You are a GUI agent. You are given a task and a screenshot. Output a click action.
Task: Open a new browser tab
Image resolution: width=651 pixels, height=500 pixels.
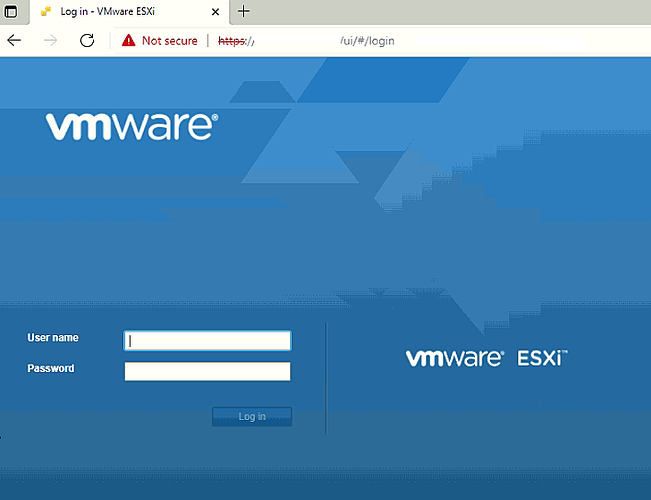pyautogui.click(x=244, y=11)
